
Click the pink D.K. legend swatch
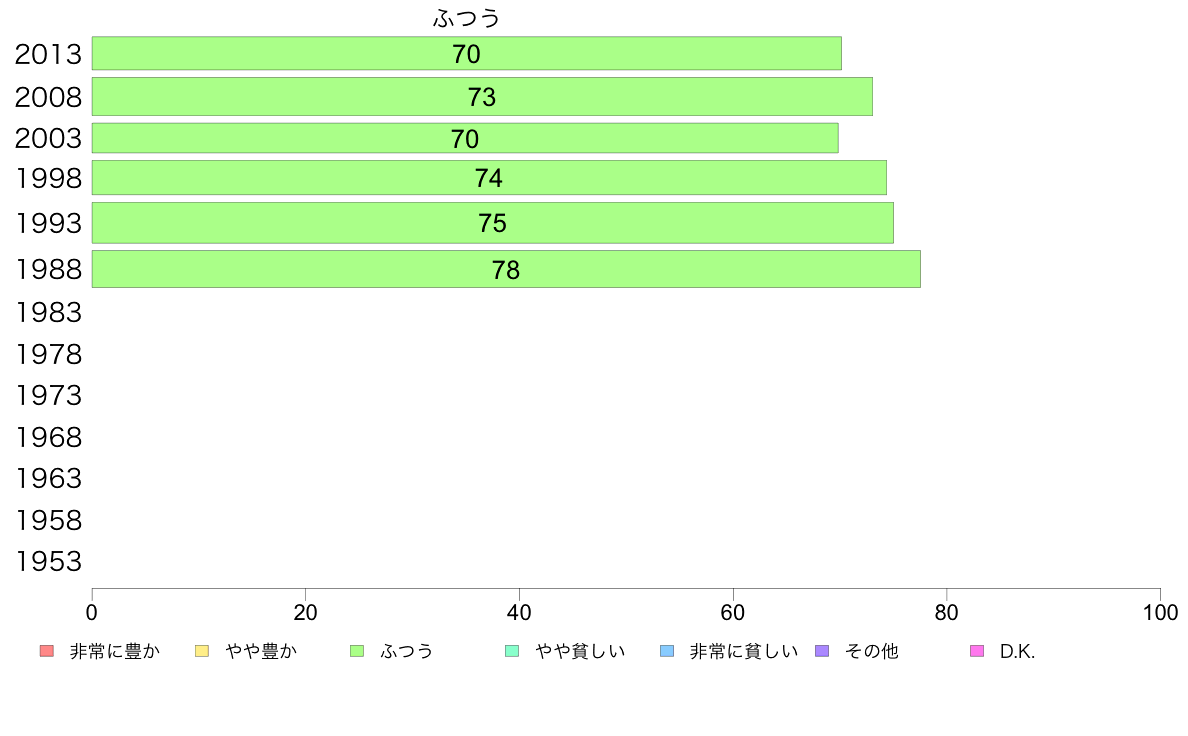(977, 651)
